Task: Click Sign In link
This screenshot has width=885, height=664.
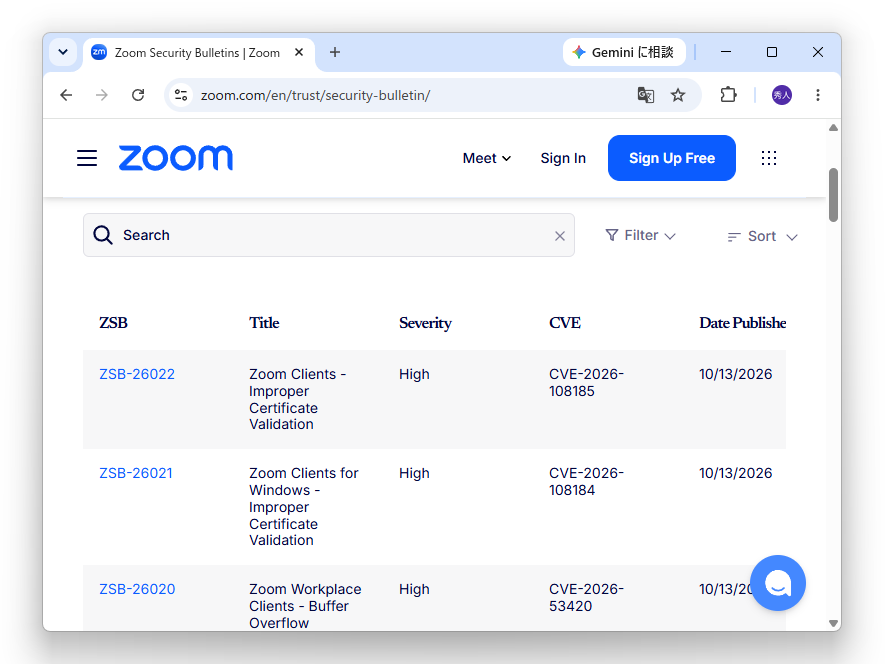Action: coord(563,158)
